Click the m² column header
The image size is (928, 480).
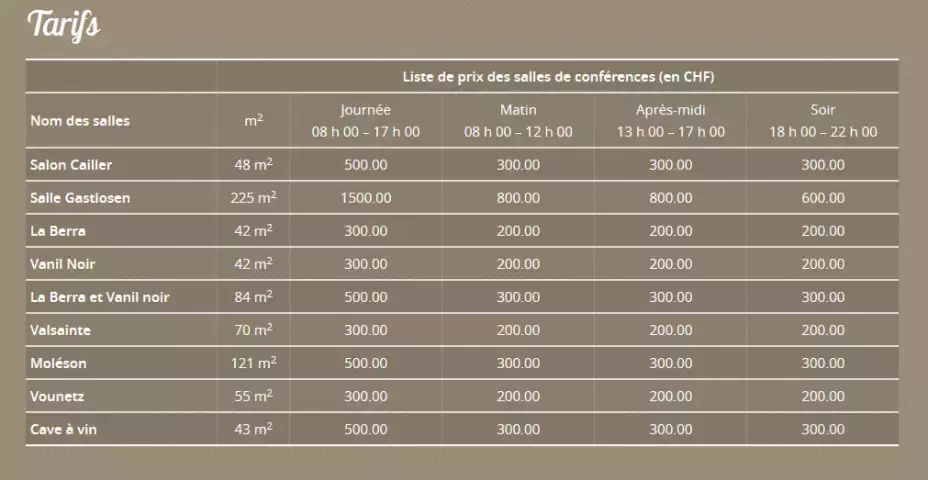click(253, 121)
